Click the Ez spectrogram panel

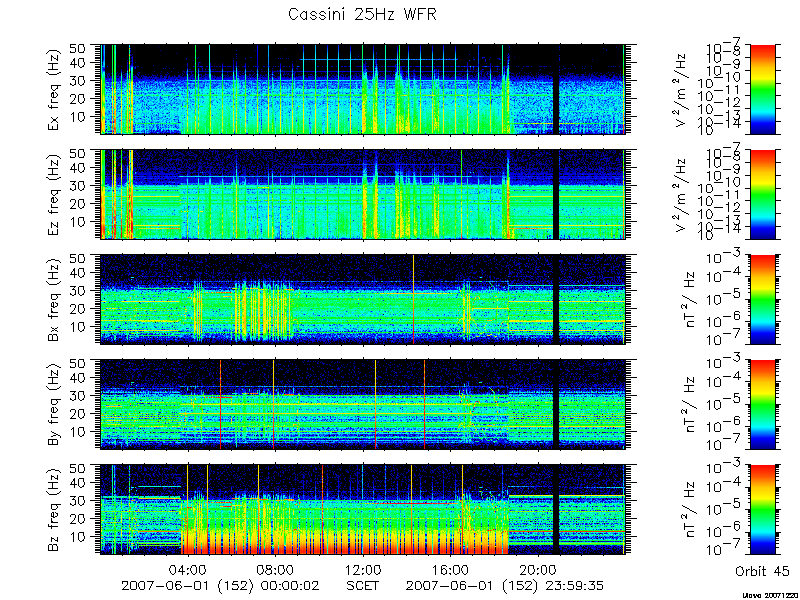click(363, 194)
